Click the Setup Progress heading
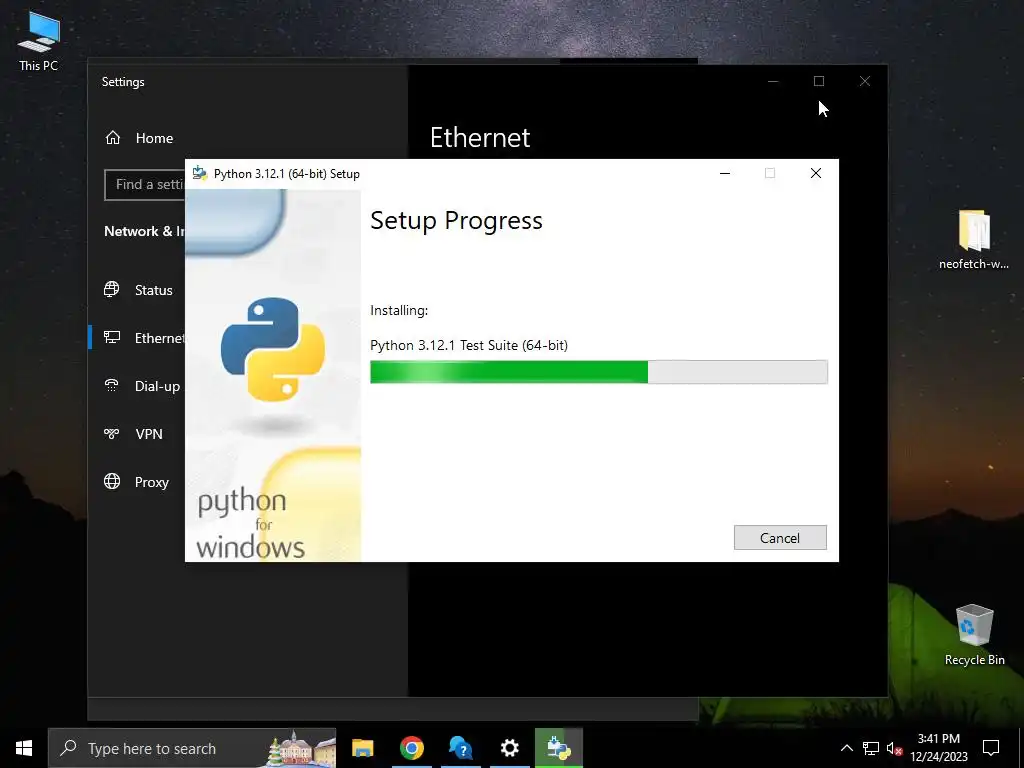 456,221
